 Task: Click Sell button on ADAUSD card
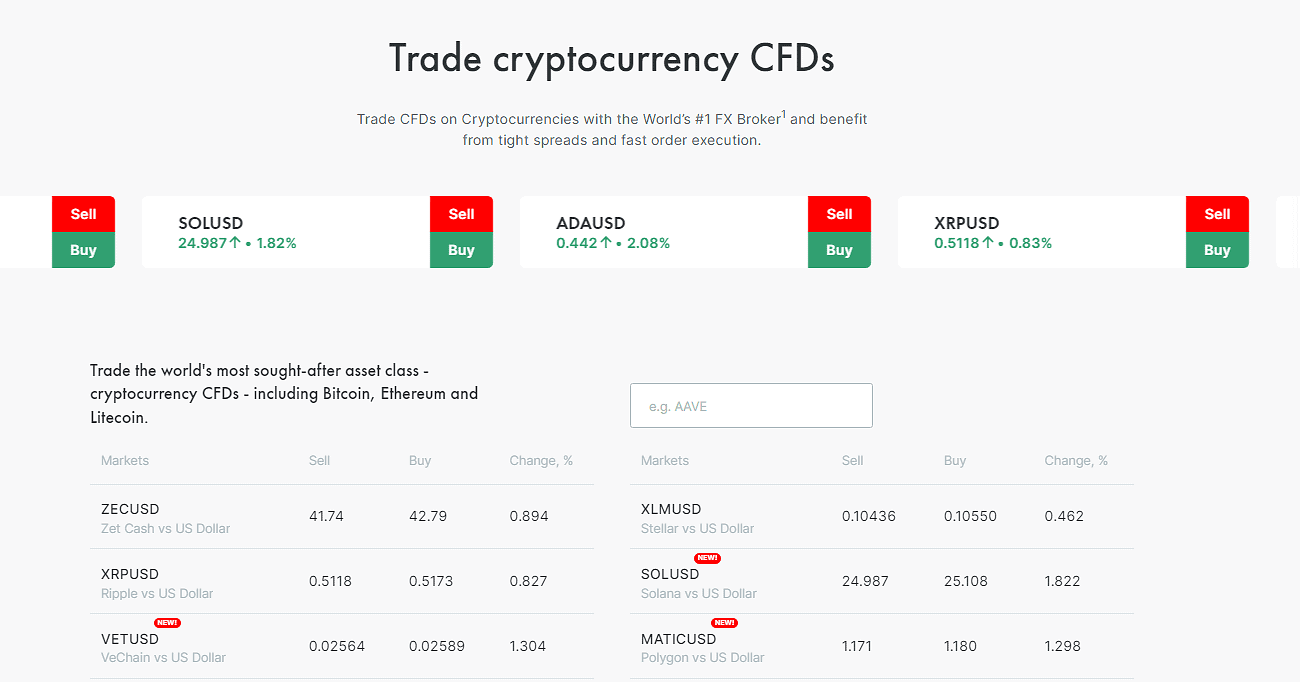pos(839,214)
